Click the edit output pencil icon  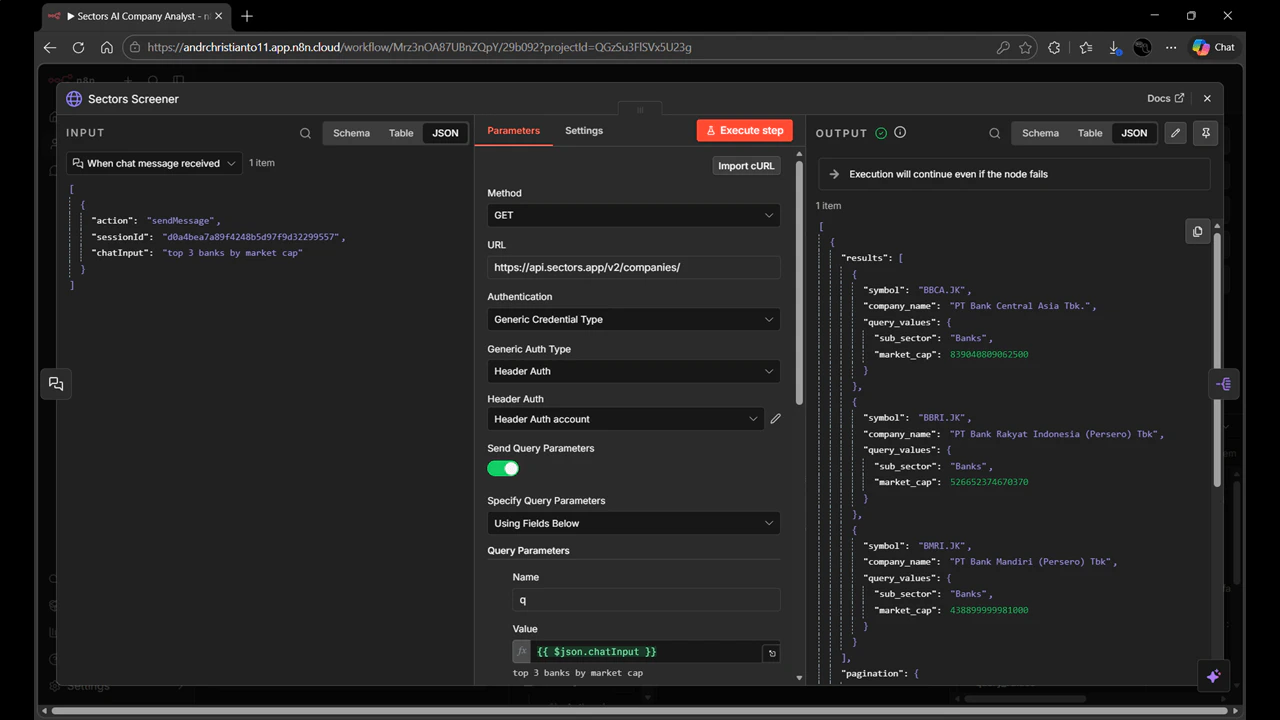pos(1176,133)
